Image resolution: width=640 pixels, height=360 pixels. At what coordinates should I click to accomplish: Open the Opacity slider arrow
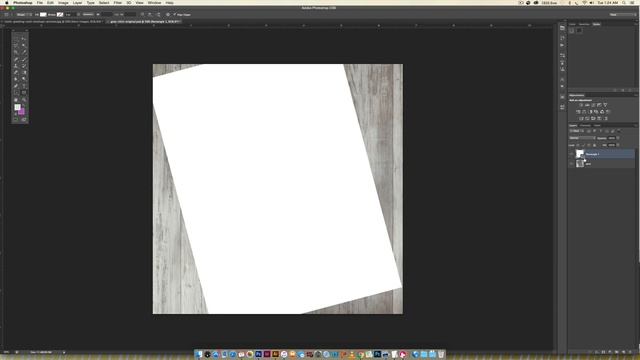pos(618,138)
